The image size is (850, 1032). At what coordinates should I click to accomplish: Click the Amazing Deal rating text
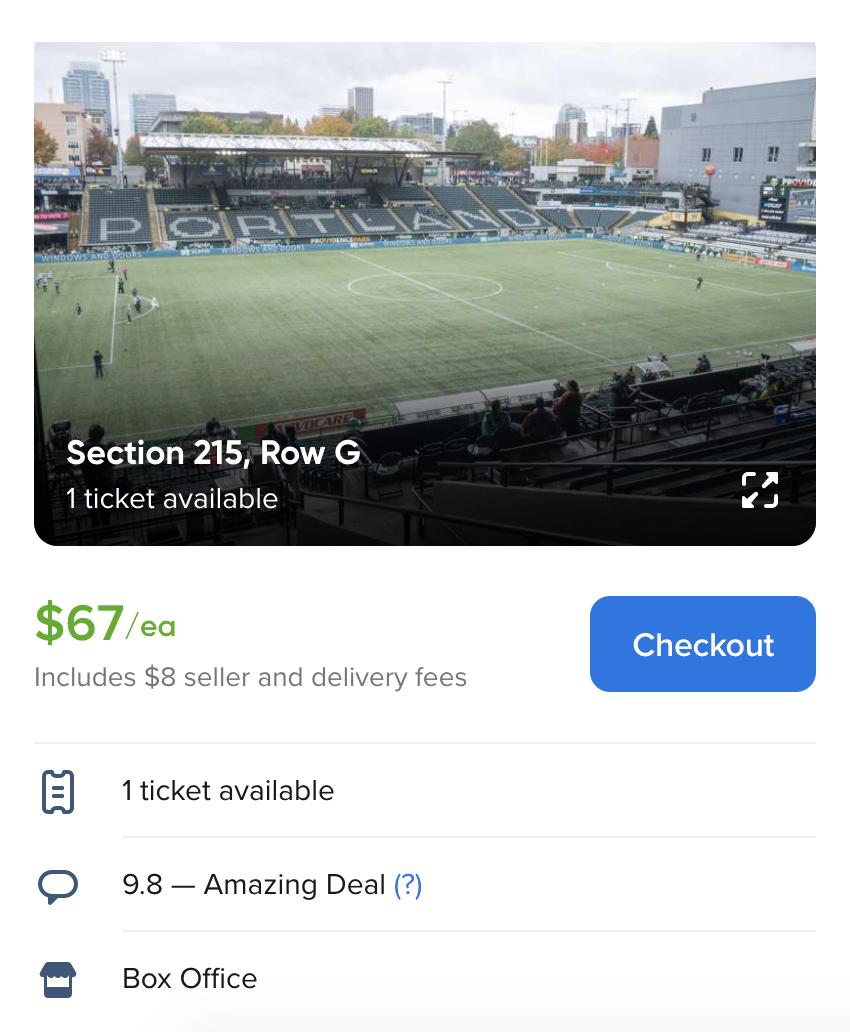click(x=294, y=885)
